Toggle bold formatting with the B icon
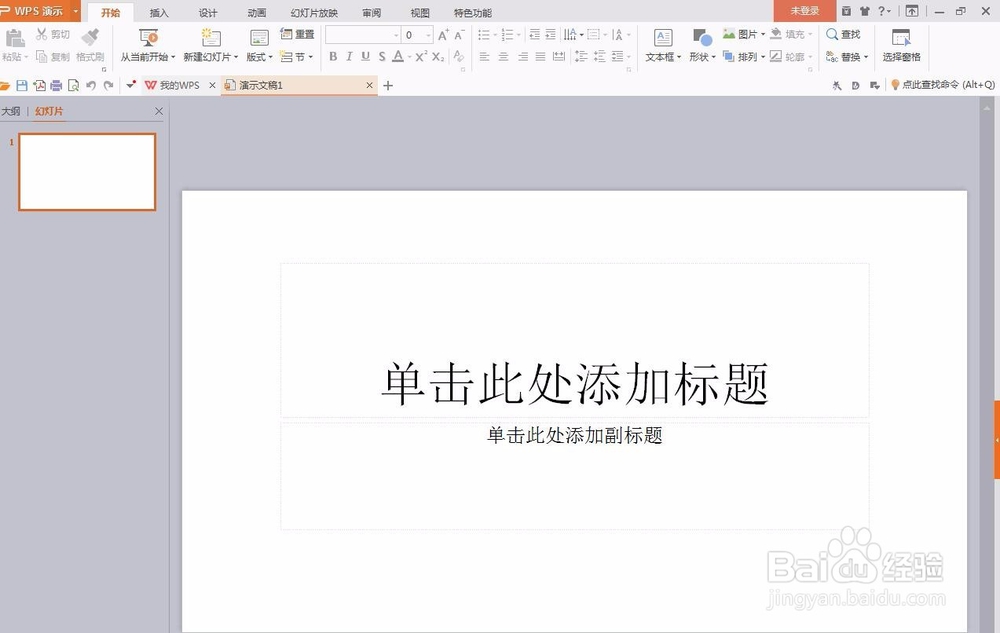1000x633 pixels. click(333, 57)
